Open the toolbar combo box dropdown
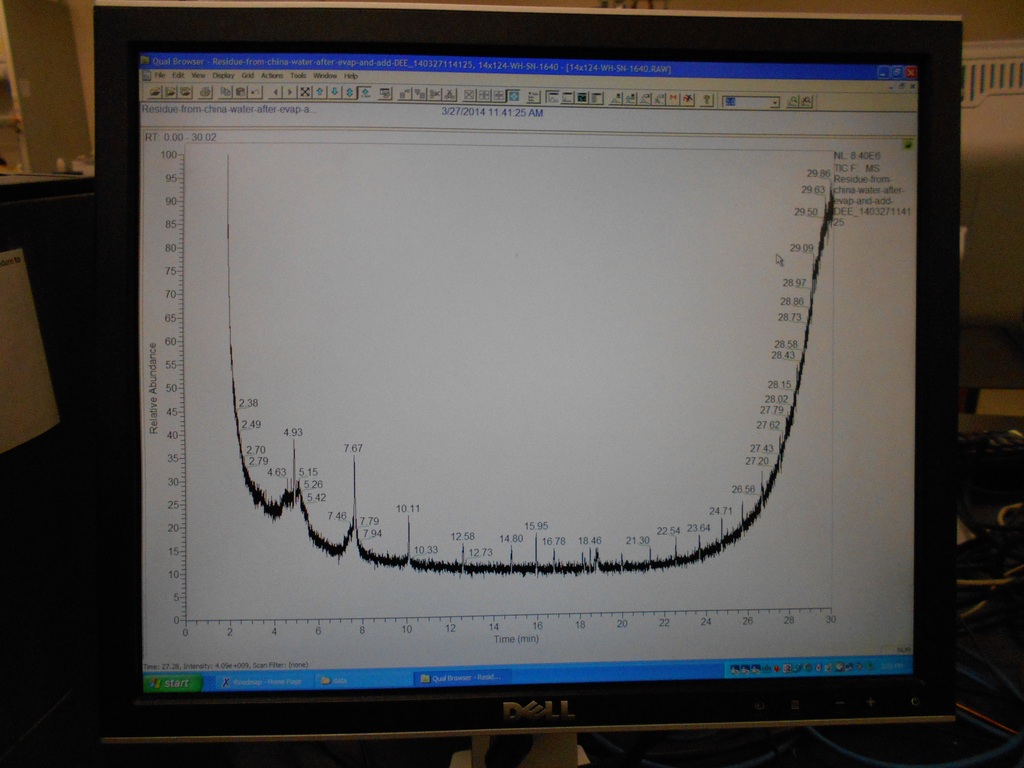 (x=774, y=102)
